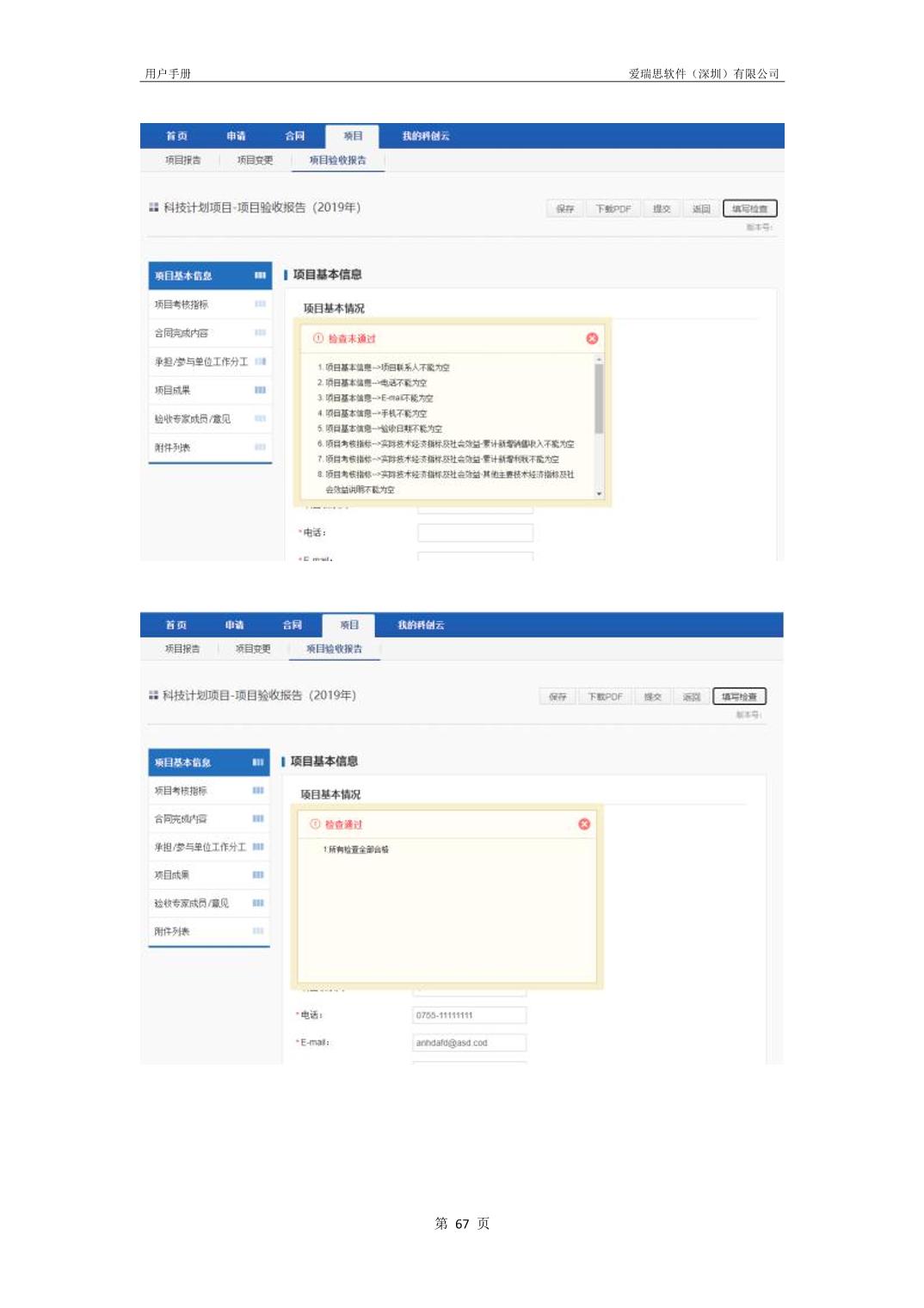Go to 首页 tab in lower navigation bar

pos(176,625)
